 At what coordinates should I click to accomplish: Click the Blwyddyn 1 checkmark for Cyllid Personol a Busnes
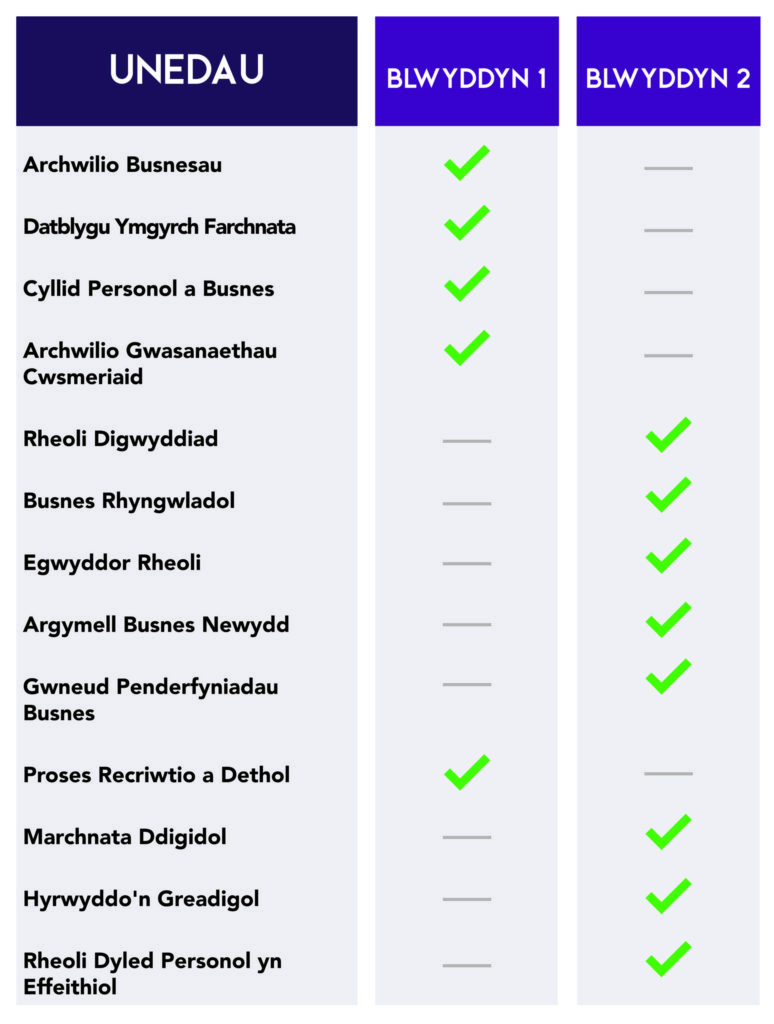[x=466, y=285]
